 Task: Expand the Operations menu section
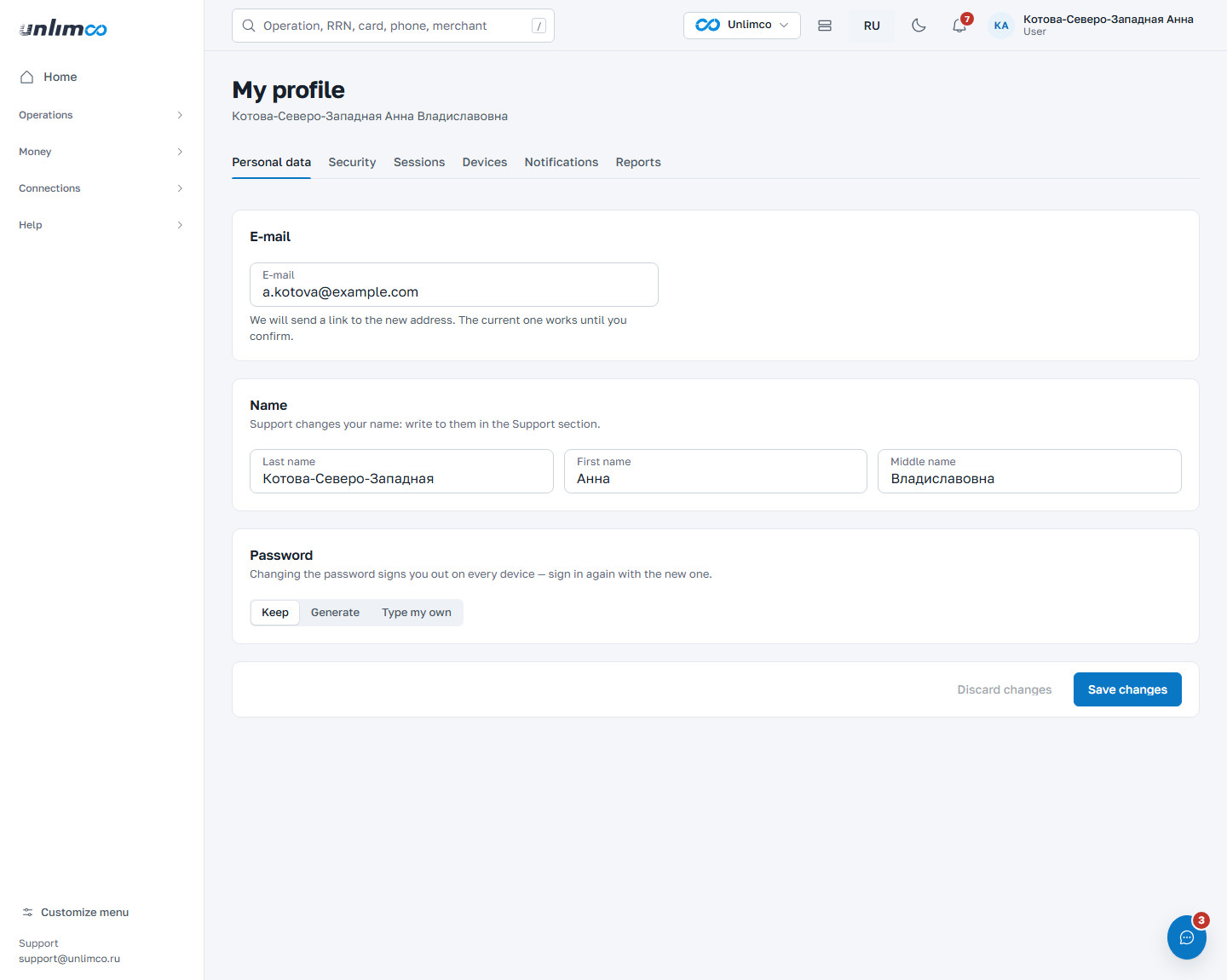tap(101, 115)
